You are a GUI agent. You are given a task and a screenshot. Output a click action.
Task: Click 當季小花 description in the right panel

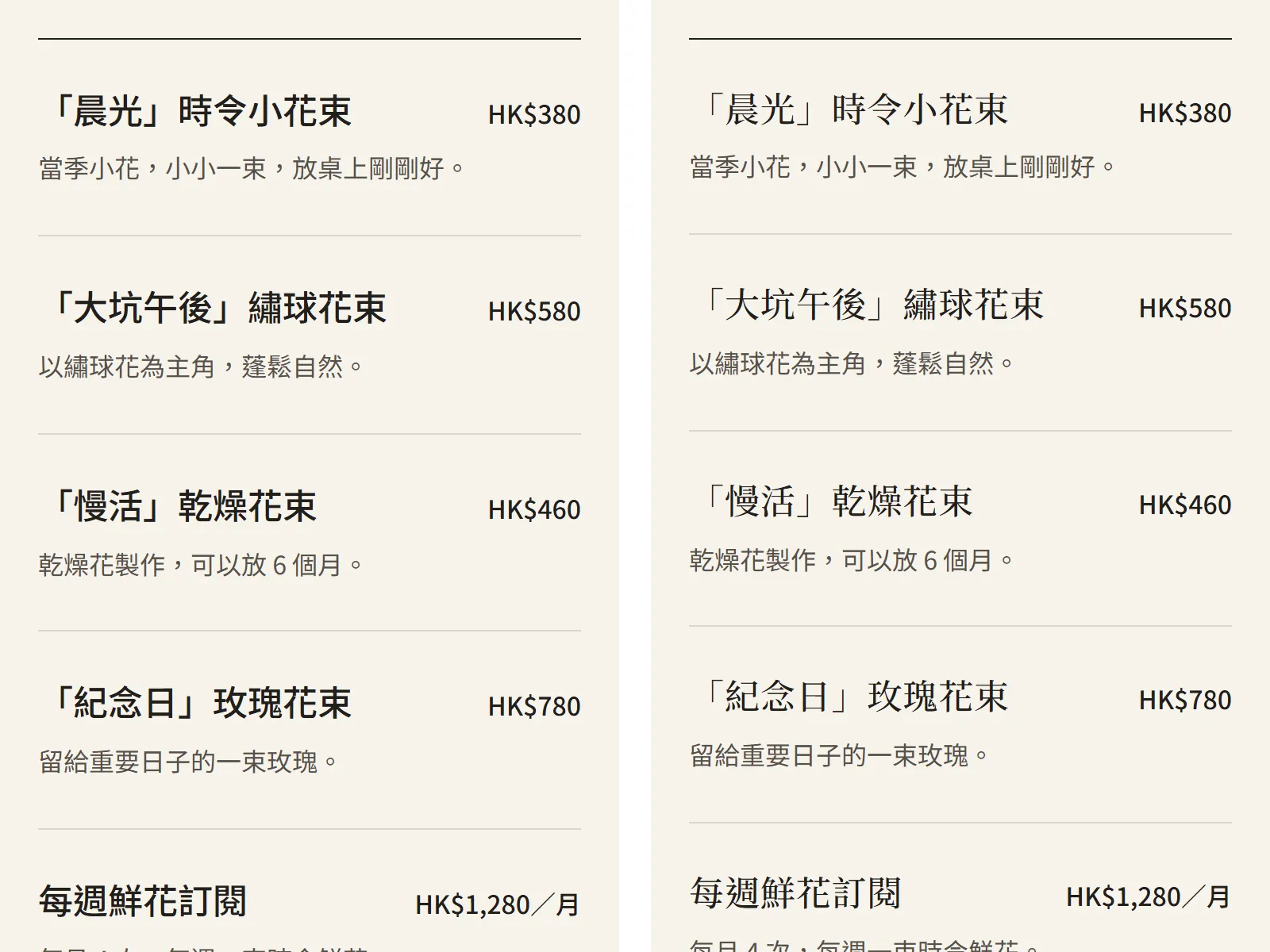[903, 167]
